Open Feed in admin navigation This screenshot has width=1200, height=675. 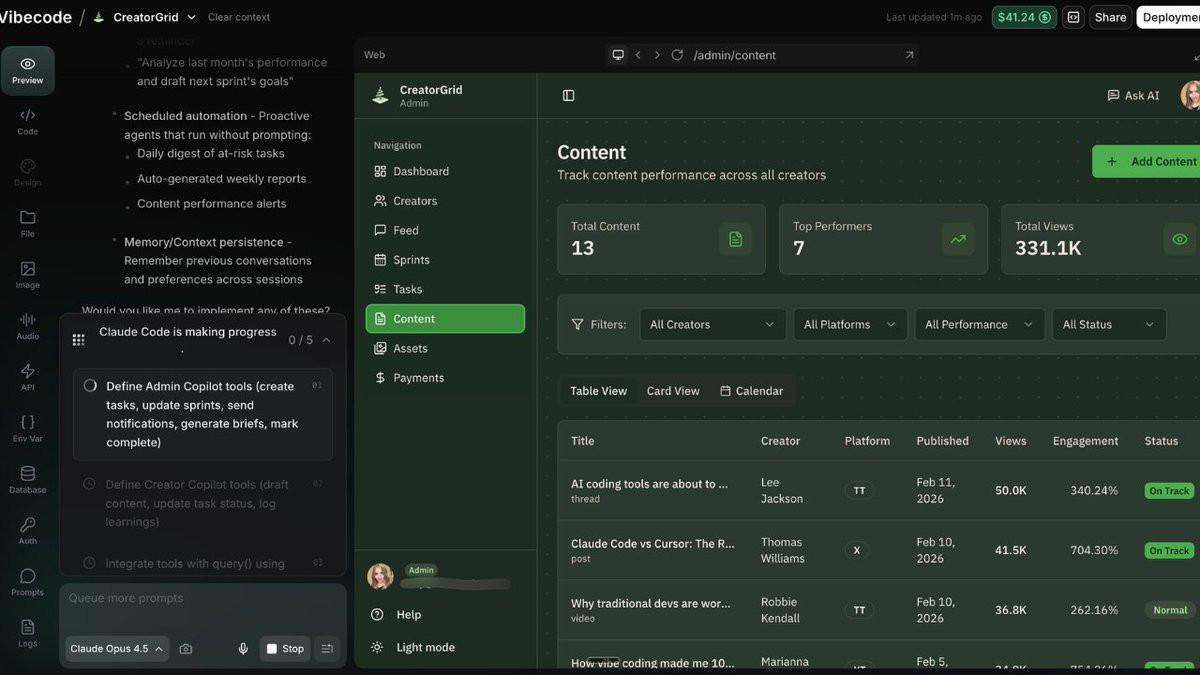click(445, 230)
